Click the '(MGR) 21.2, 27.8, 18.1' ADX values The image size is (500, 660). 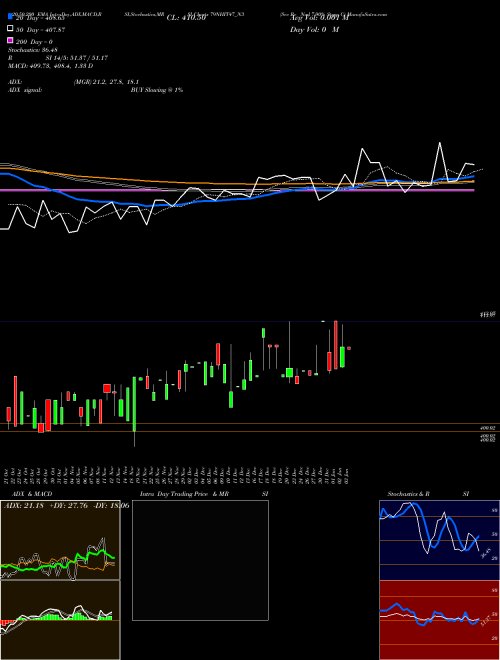coord(106,82)
